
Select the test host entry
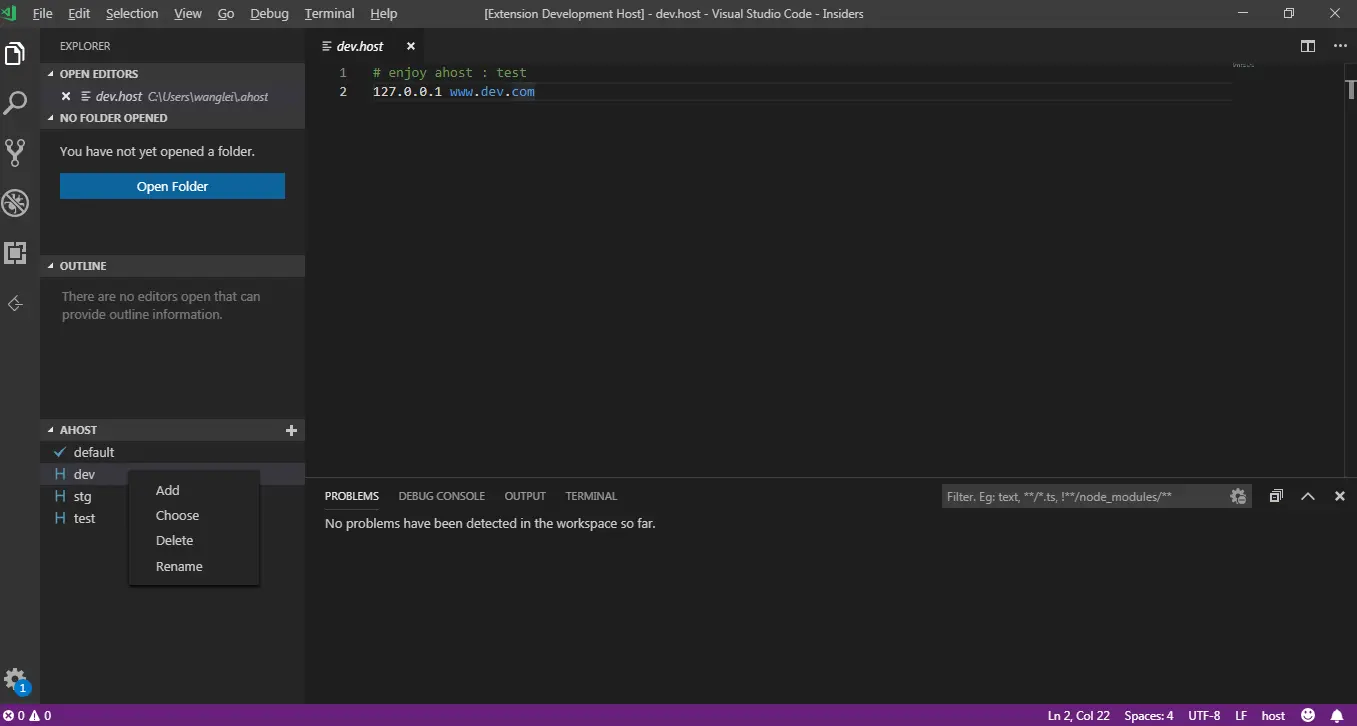[84, 518]
